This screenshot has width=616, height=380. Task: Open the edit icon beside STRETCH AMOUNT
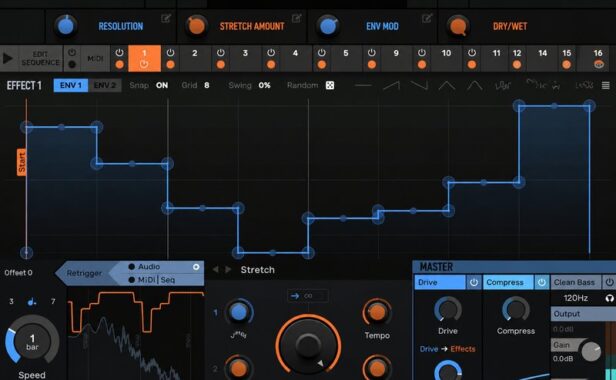(297, 18)
